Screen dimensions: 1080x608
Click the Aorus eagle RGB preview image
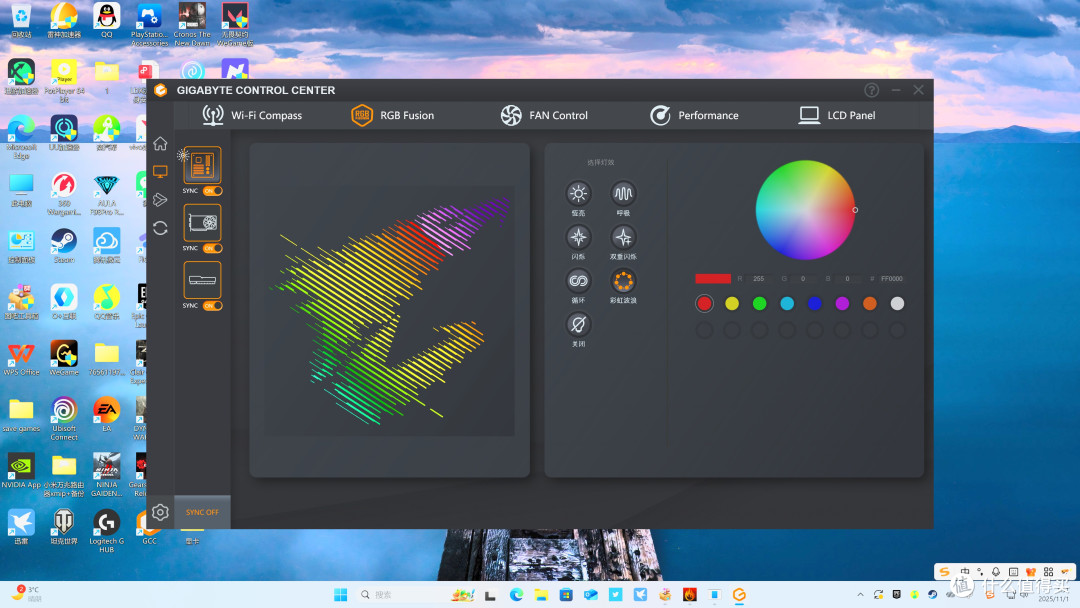(388, 310)
